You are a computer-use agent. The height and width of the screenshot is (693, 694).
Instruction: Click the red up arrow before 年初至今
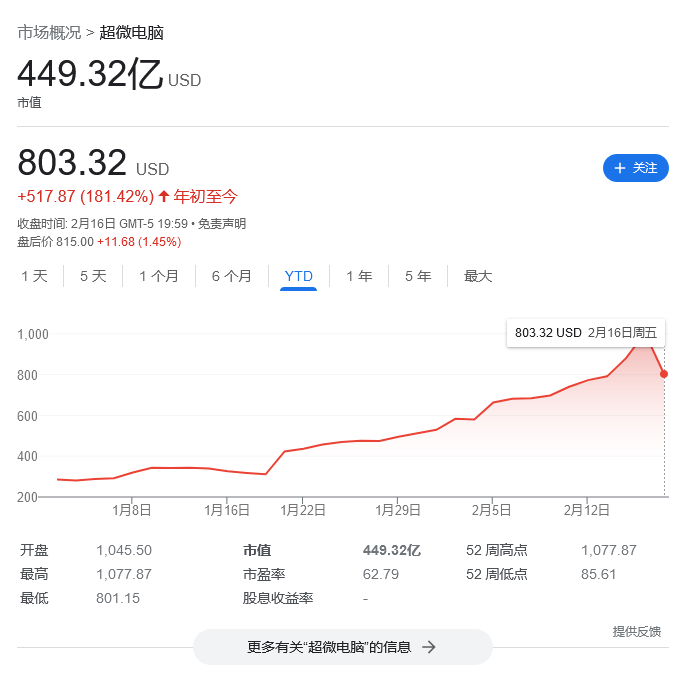pos(164,197)
